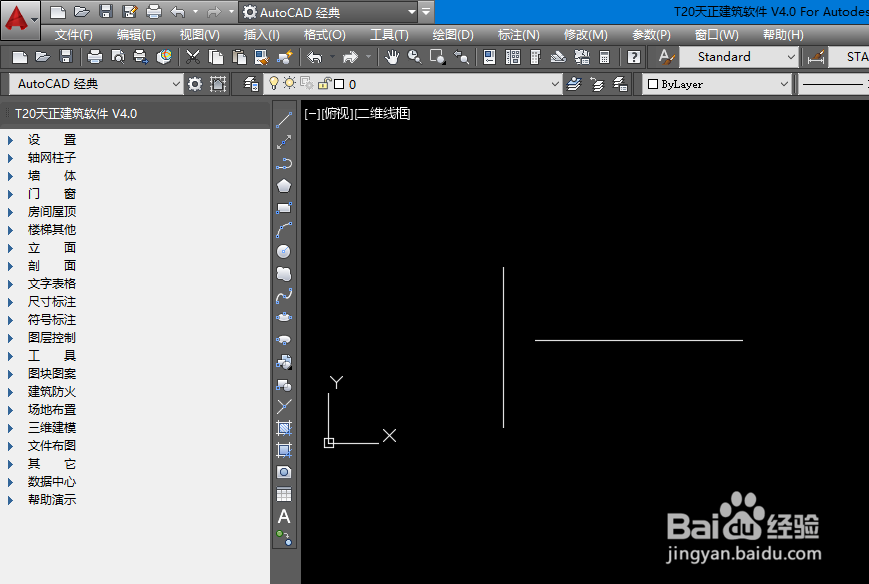Click the Plot Preview icon
This screenshot has height=584, width=869.
click(x=118, y=57)
